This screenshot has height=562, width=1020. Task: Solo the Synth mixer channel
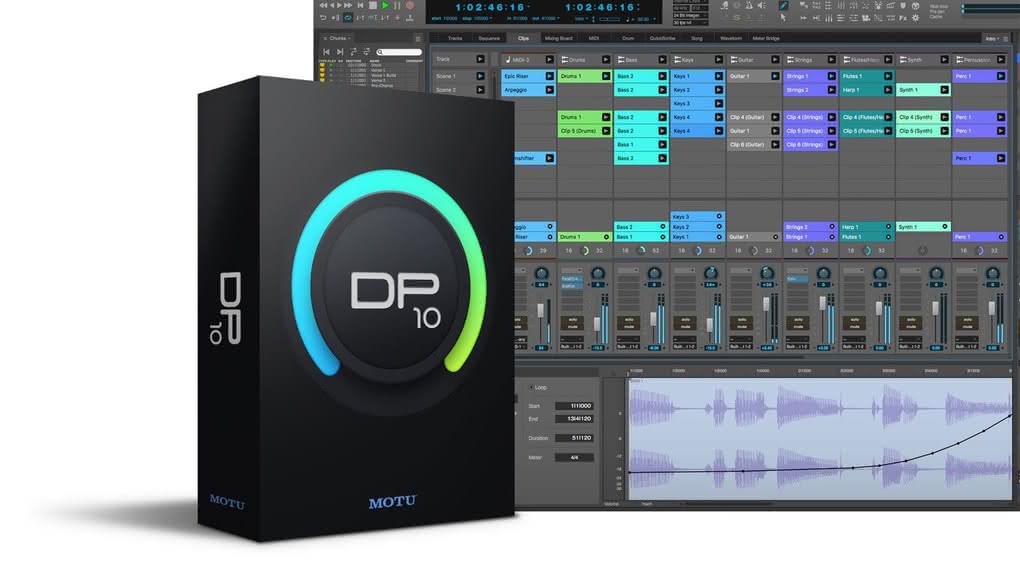(x=911, y=319)
